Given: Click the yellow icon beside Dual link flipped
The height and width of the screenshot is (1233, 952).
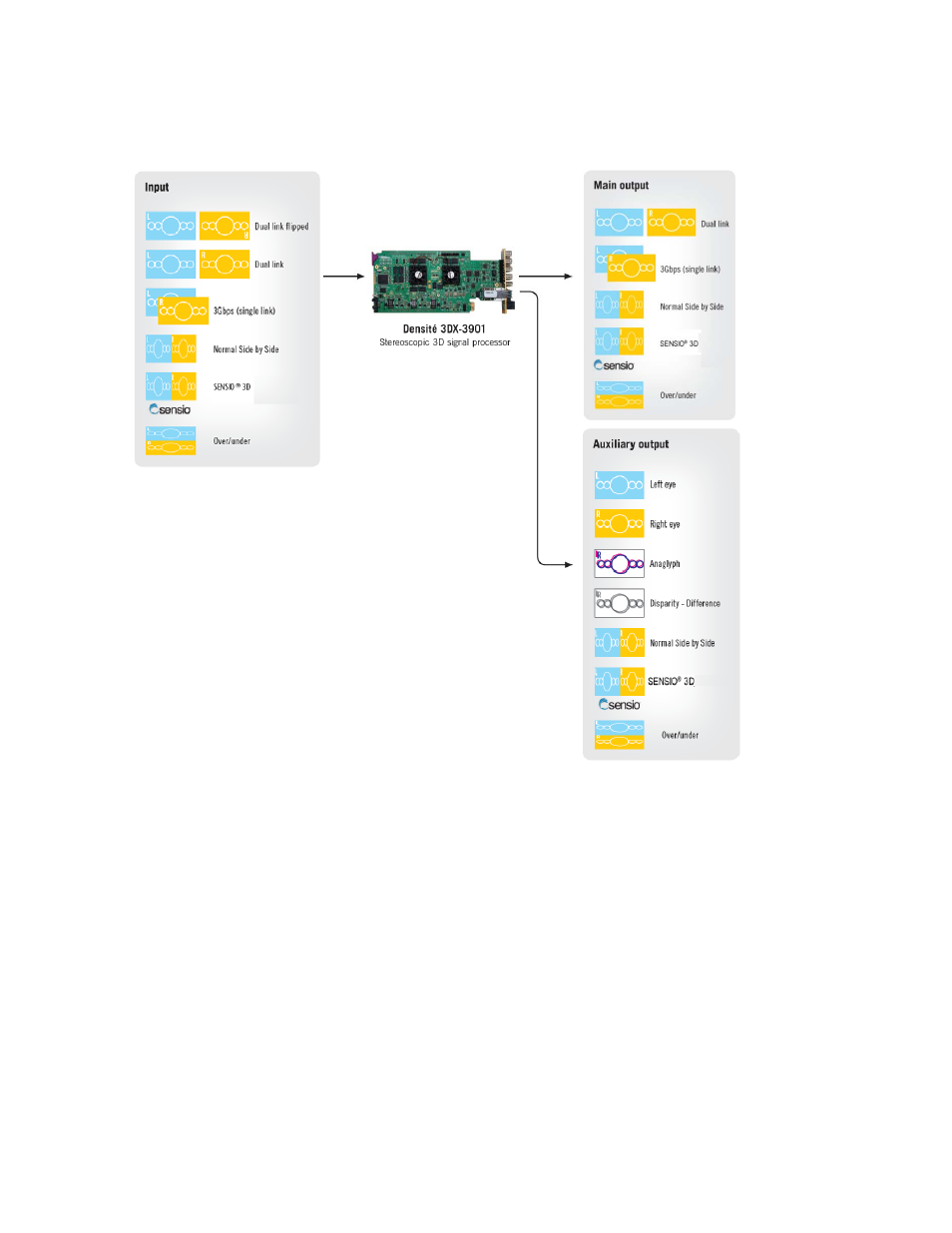Looking at the screenshot, I should (x=225, y=226).
